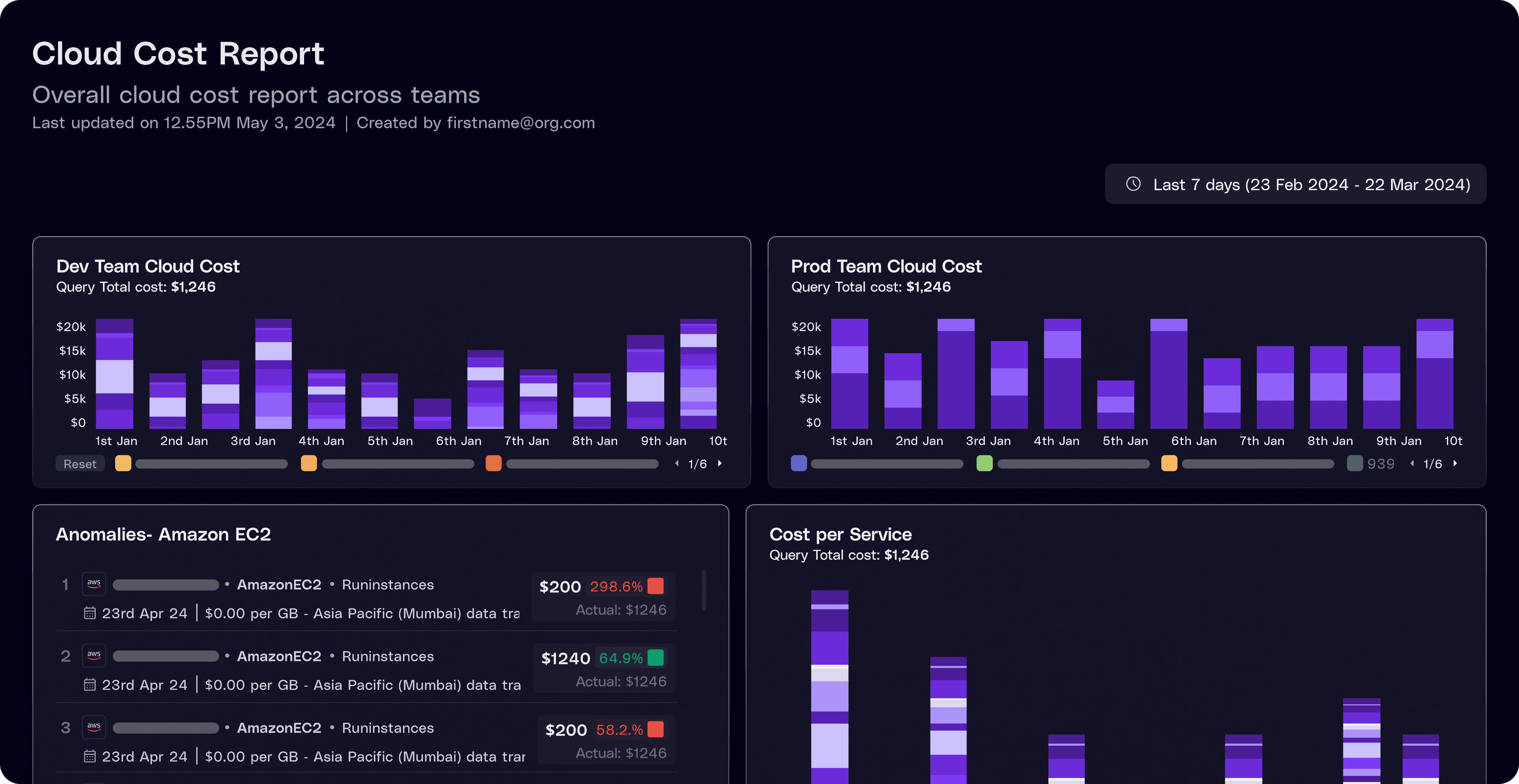This screenshot has width=1519, height=784.
Task: Click calendar icon in second anomaly entry
Action: tap(90, 684)
